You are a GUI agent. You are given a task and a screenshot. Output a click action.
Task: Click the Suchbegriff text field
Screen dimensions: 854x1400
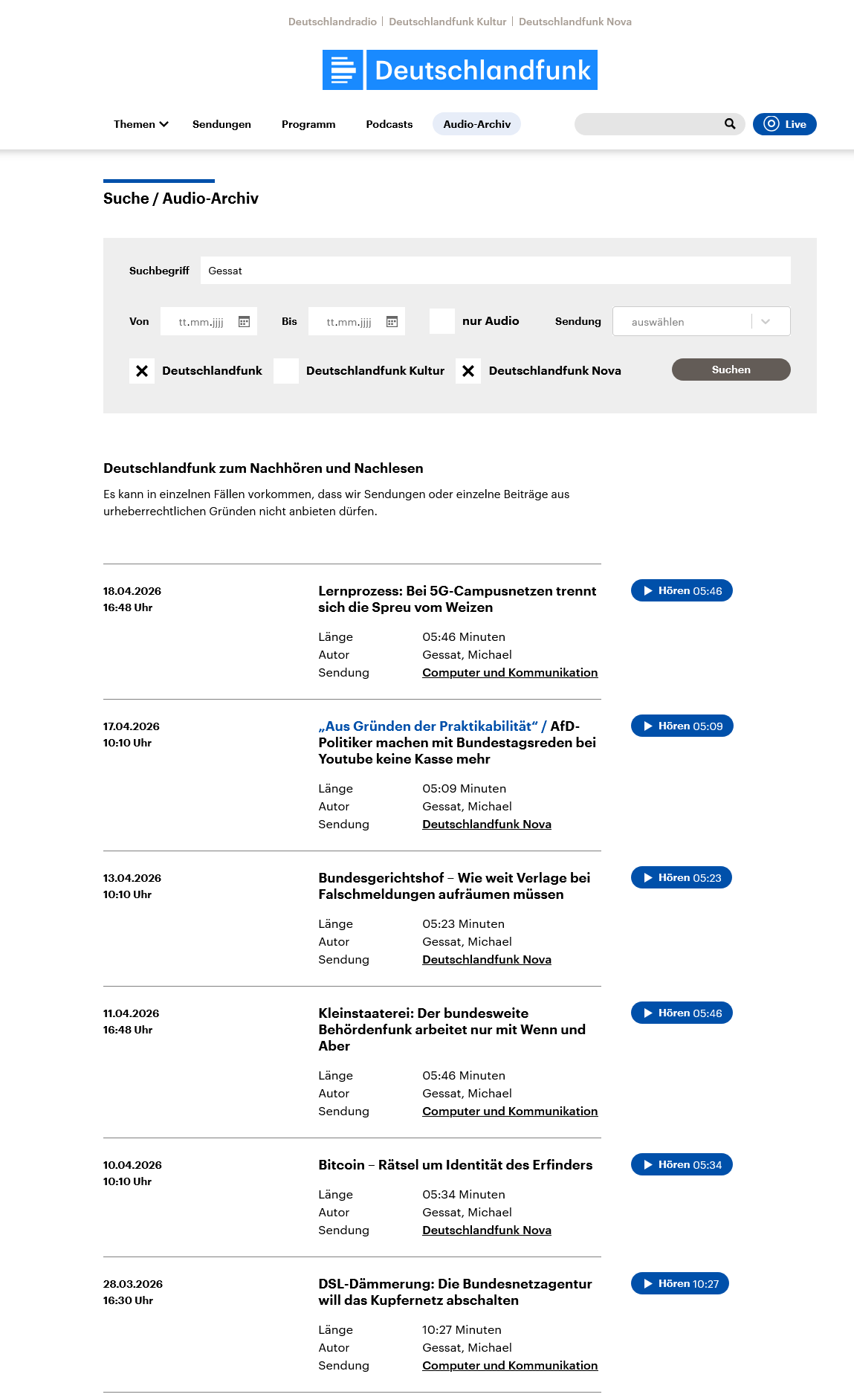click(495, 271)
